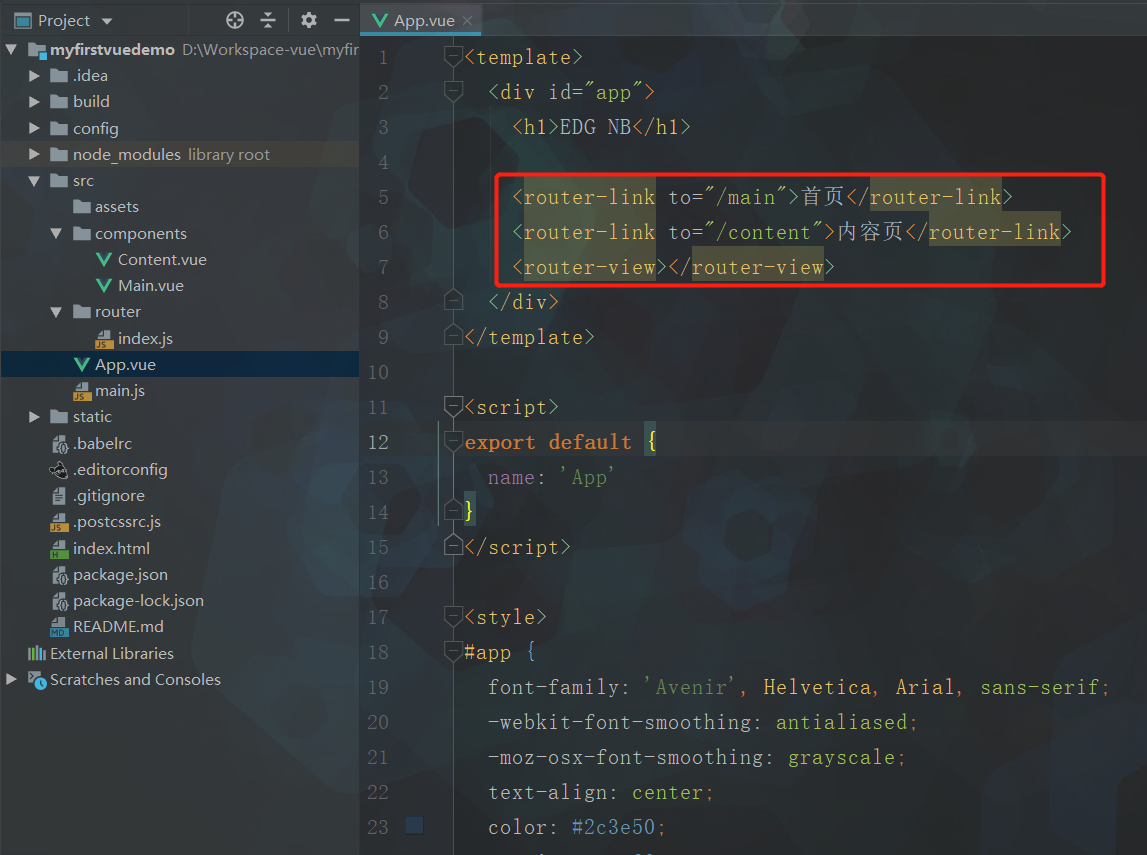Open the .babelrc file
This screenshot has width=1147, height=855.
(x=102, y=443)
